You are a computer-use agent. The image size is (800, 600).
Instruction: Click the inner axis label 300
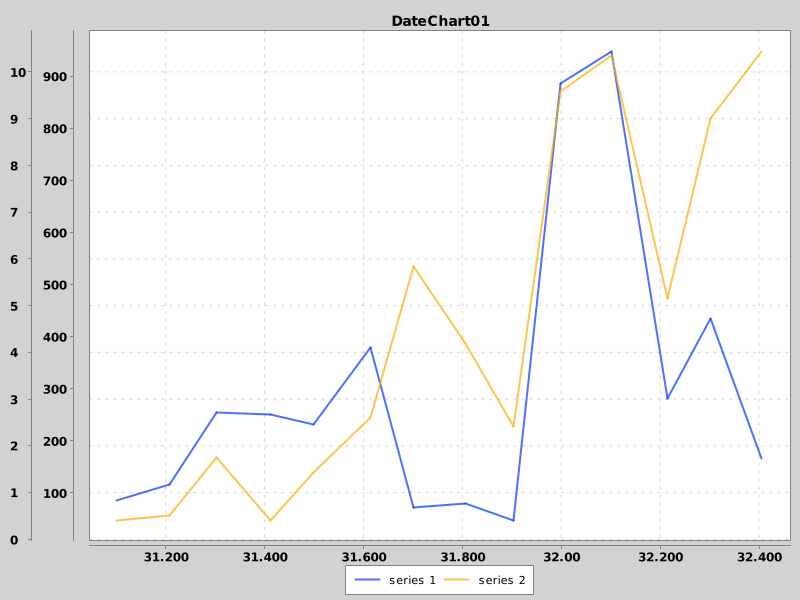(x=55, y=389)
